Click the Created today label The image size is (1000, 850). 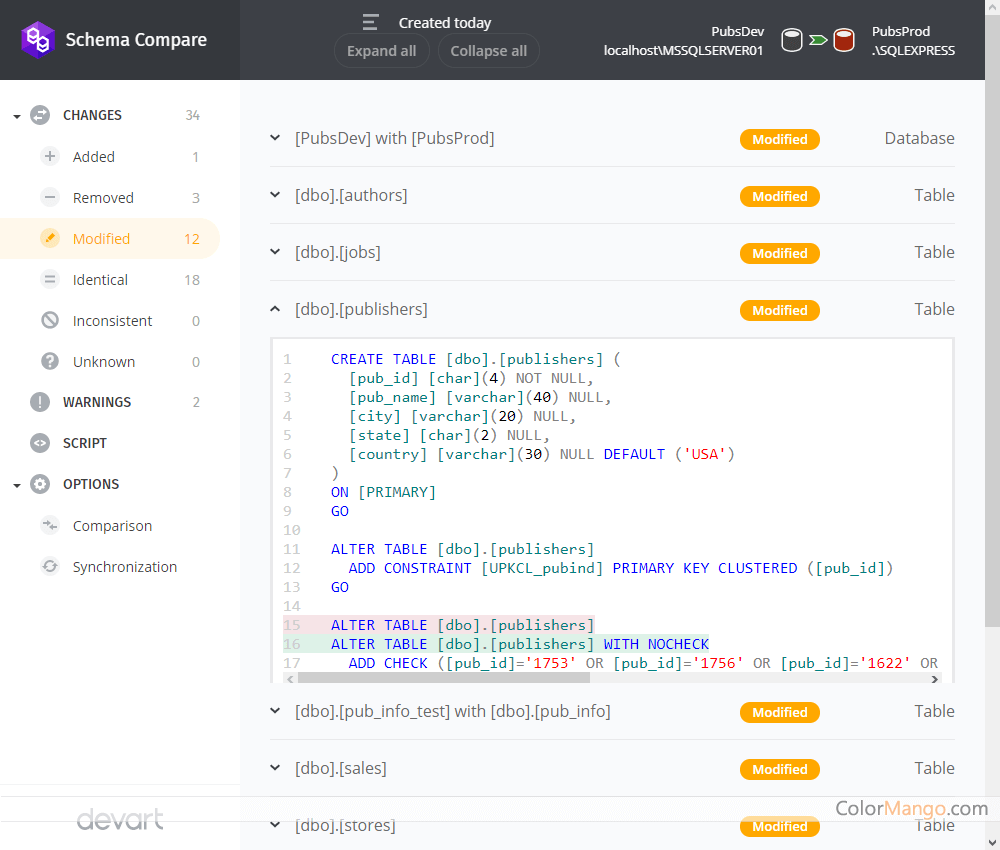tap(445, 23)
